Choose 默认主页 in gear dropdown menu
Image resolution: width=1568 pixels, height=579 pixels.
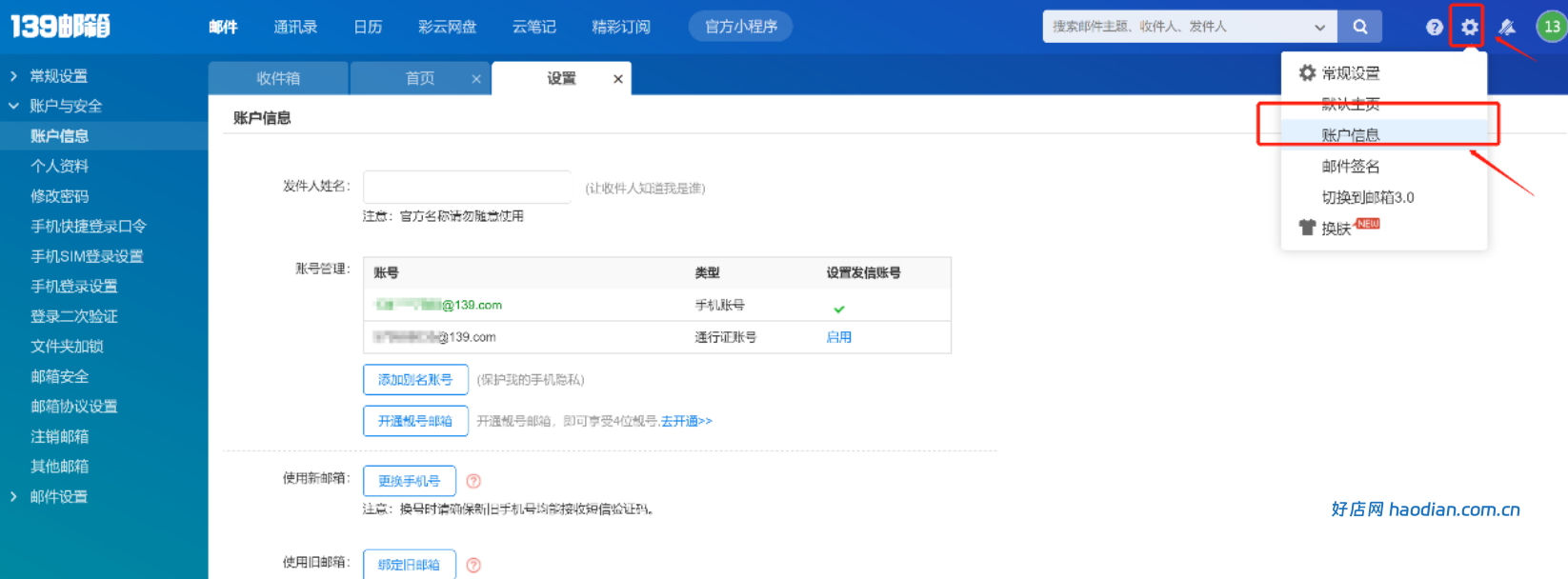click(1351, 104)
